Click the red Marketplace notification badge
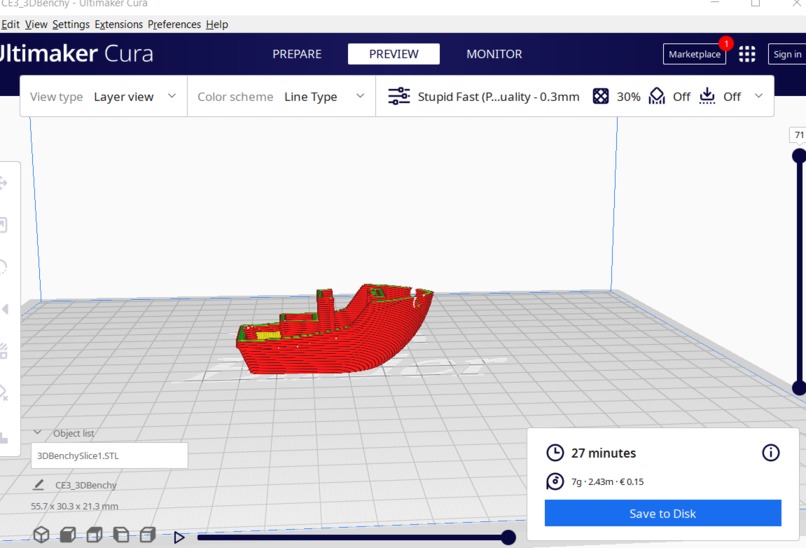Viewport: 806px width, 548px height. tap(726, 43)
